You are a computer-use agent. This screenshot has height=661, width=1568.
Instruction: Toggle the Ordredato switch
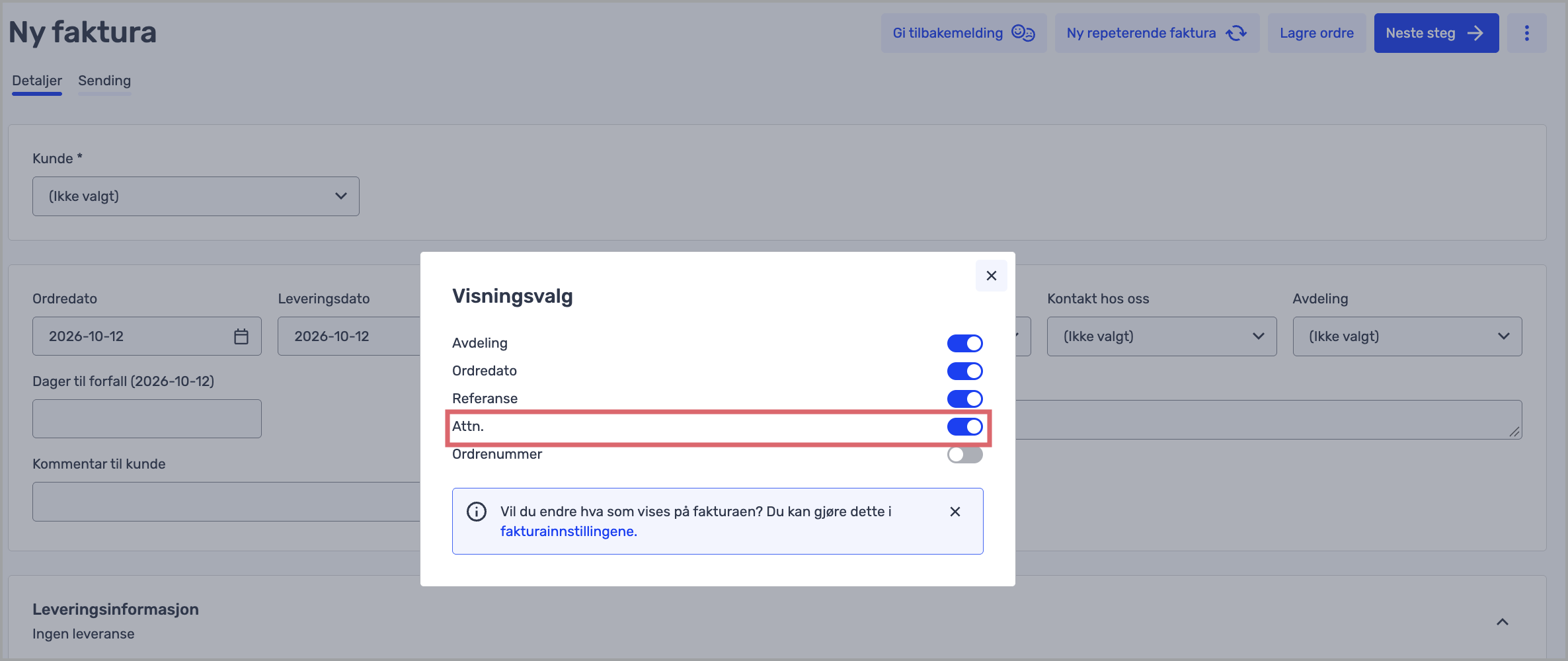(x=964, y=371)
